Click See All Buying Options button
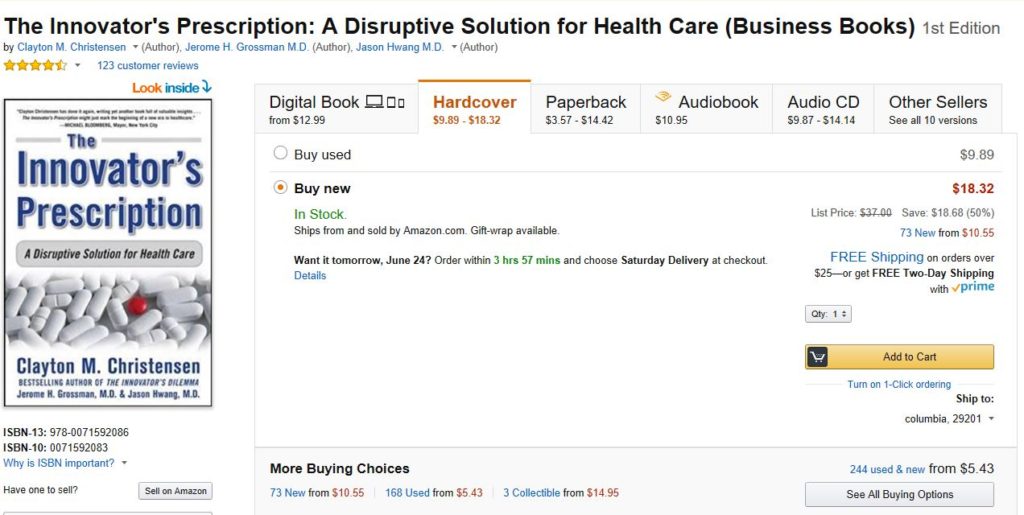Screen dimensions: 1024x515 click(899, 494)
